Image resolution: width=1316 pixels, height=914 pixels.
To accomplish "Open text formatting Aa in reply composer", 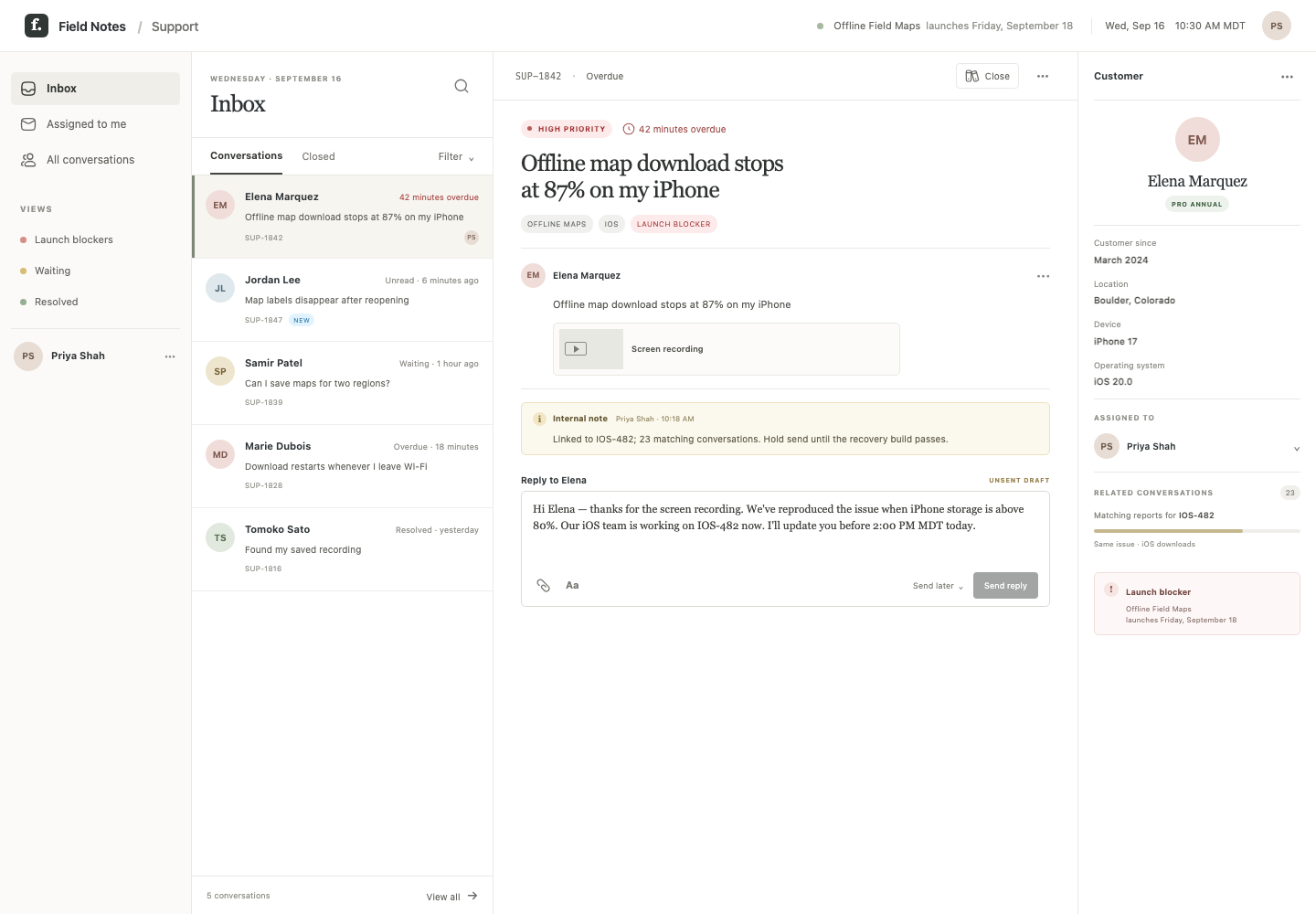I will coord(572,585).
